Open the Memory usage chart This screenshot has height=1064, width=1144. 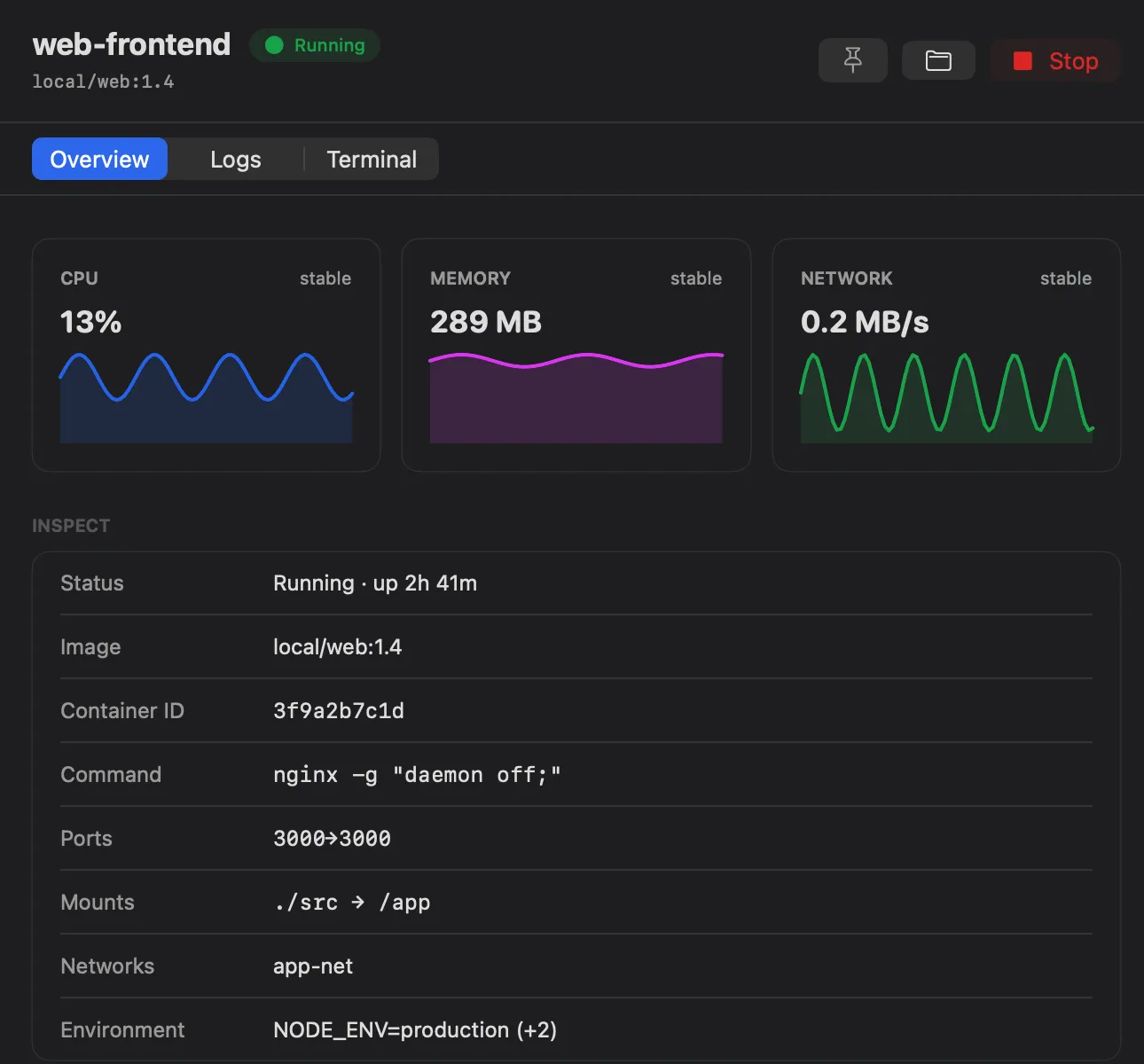point(576,398)
